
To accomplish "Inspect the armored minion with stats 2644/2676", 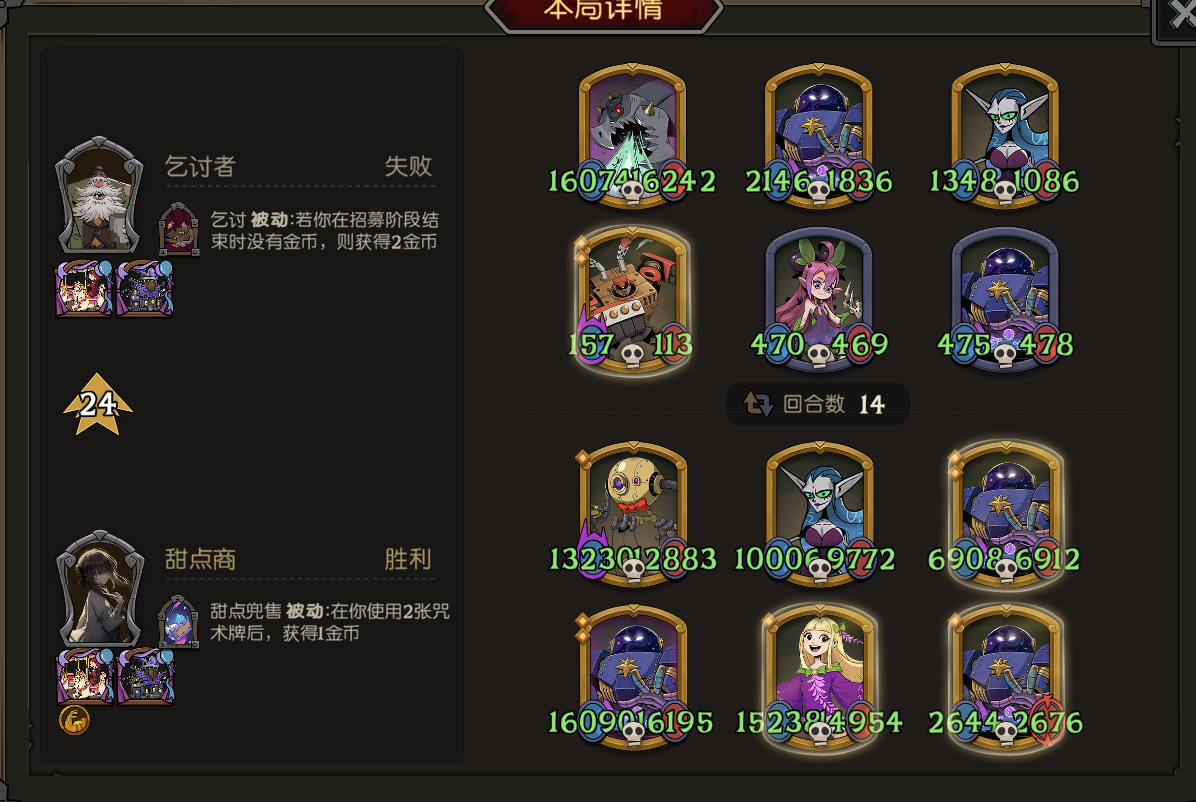I will point(1005,678).
